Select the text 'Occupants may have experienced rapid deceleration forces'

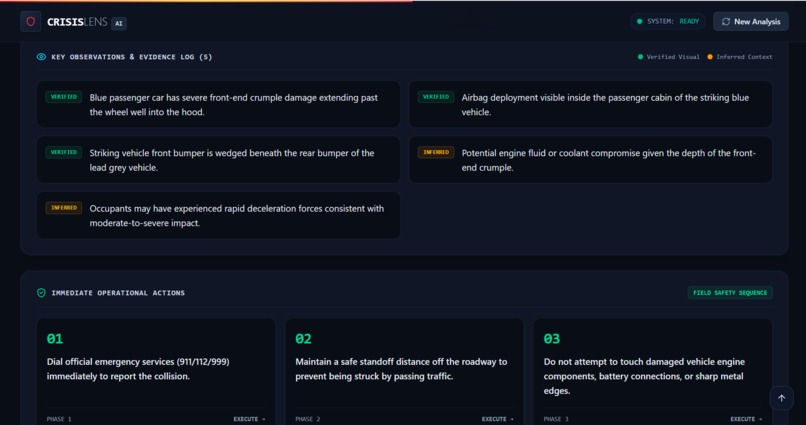[x=207, y=209]
